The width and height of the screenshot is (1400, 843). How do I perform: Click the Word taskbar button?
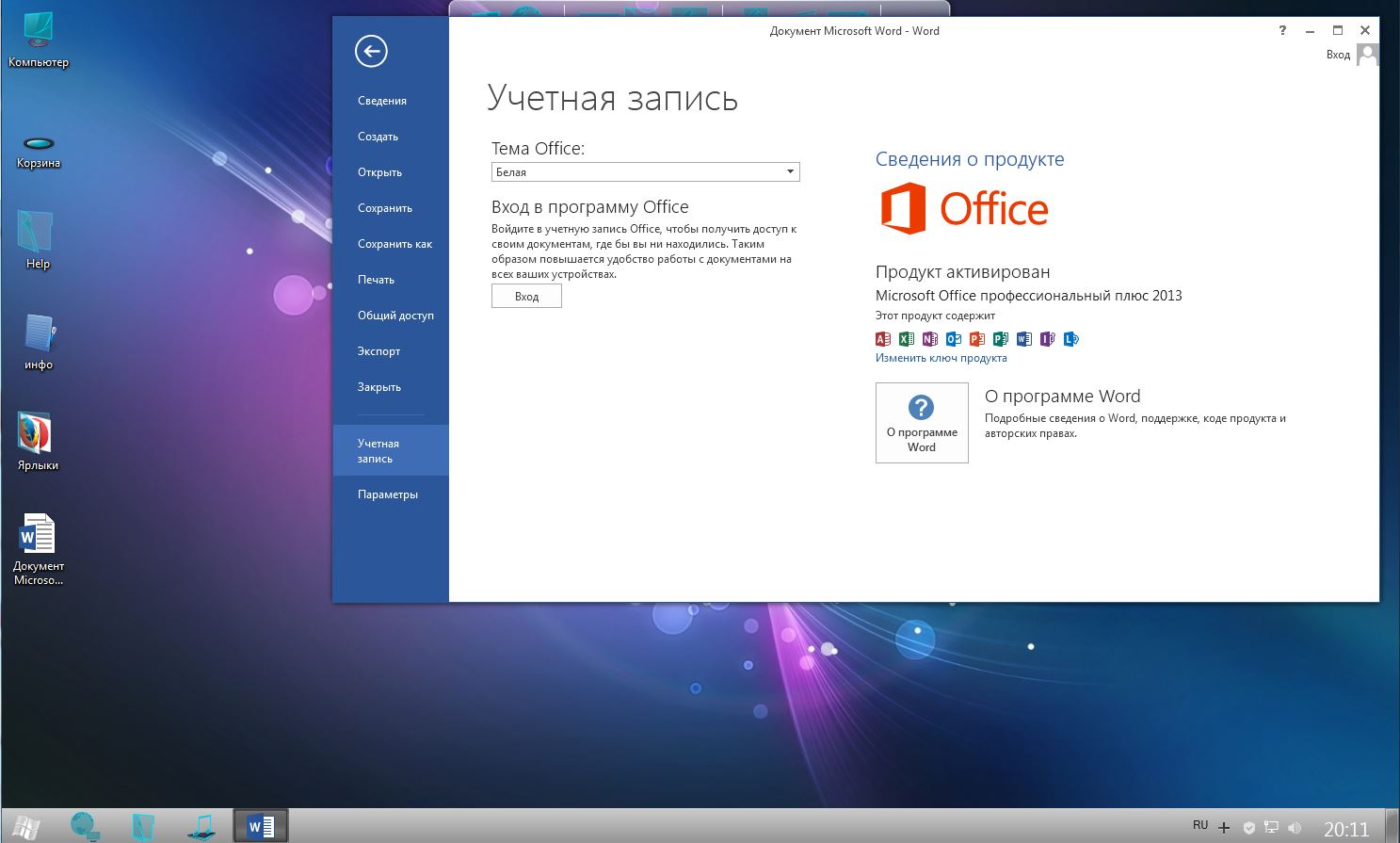coord(261,826)
